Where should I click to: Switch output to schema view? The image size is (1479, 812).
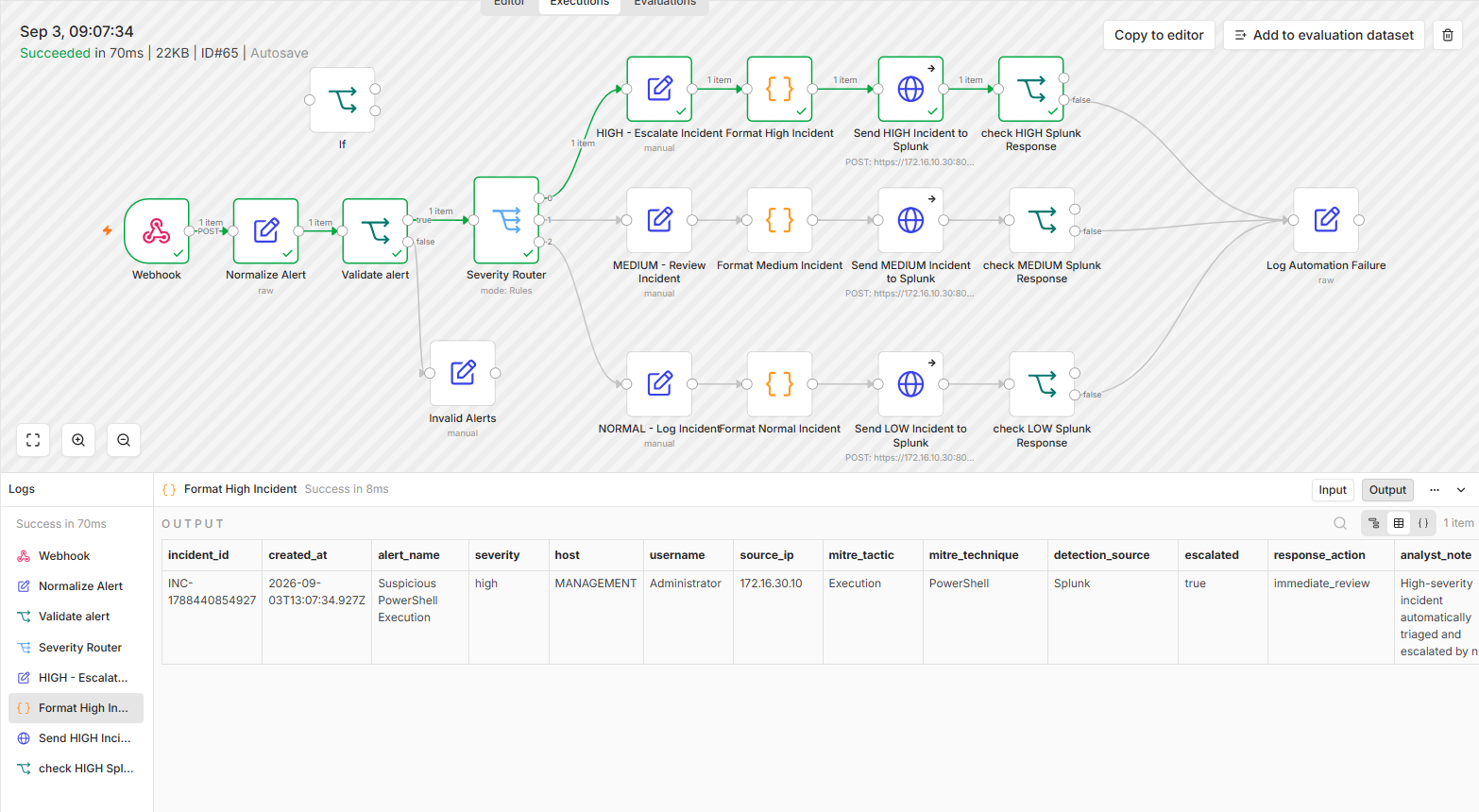tap(1374, 523)
